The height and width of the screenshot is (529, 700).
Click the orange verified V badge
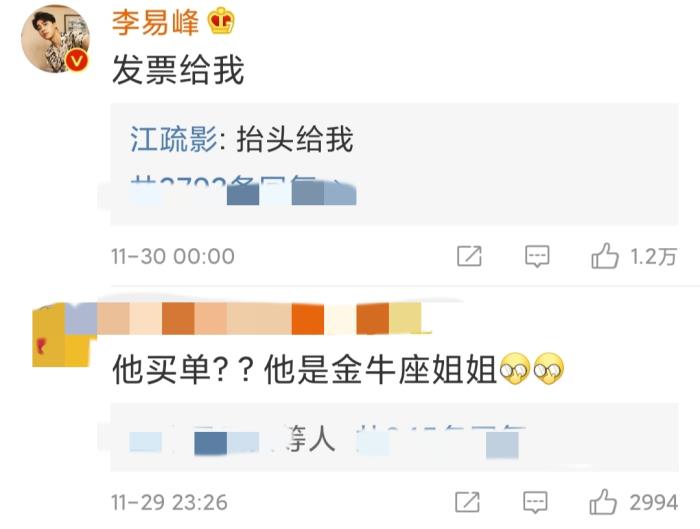tap(77, 61)
